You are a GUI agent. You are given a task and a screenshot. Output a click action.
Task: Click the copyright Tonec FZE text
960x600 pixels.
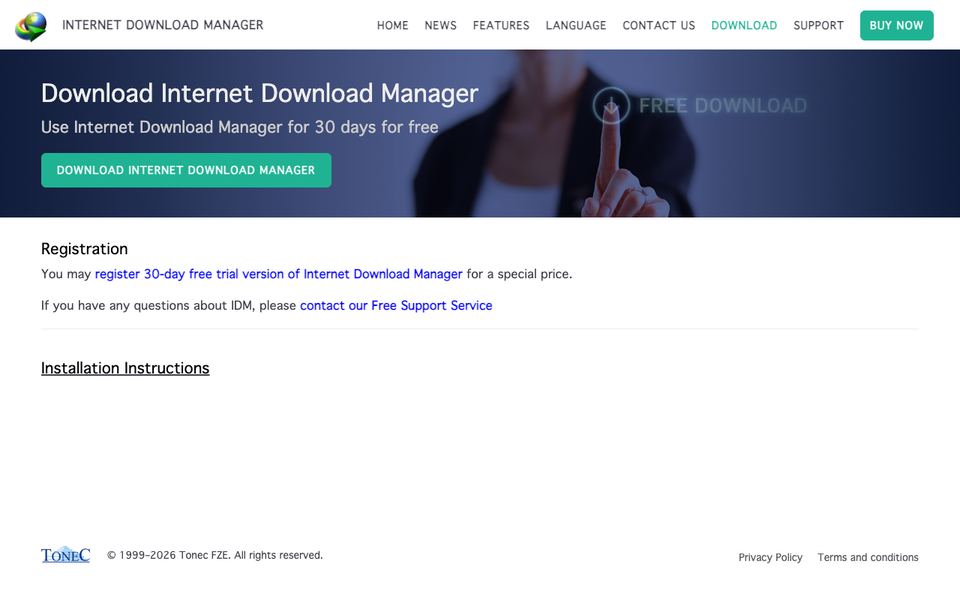pos(215,555)
